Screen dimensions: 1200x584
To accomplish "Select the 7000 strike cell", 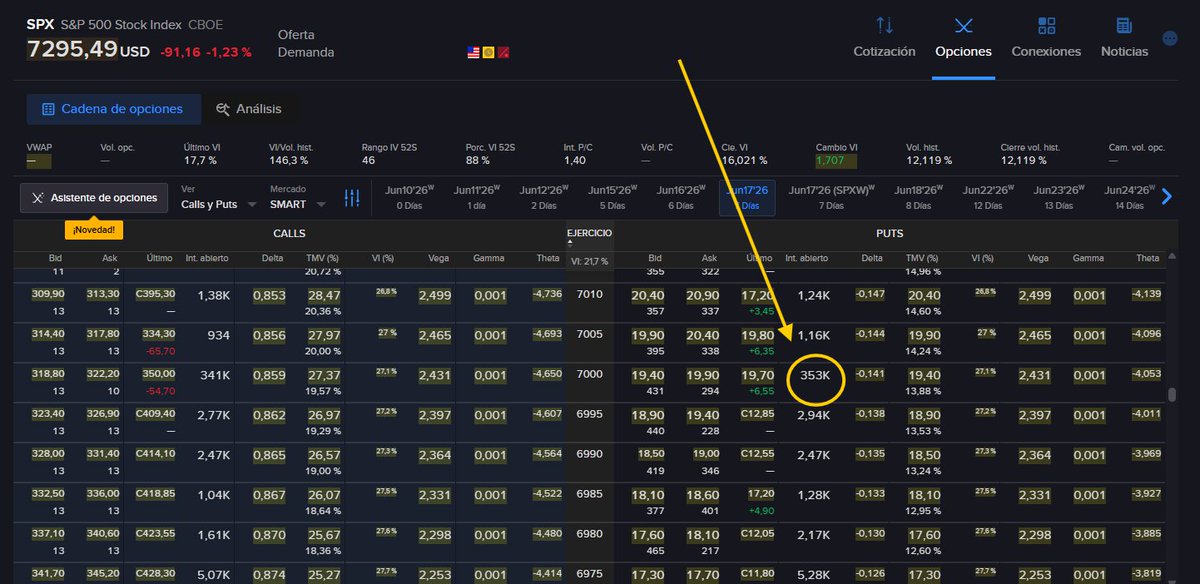I will tap(590, 375).
